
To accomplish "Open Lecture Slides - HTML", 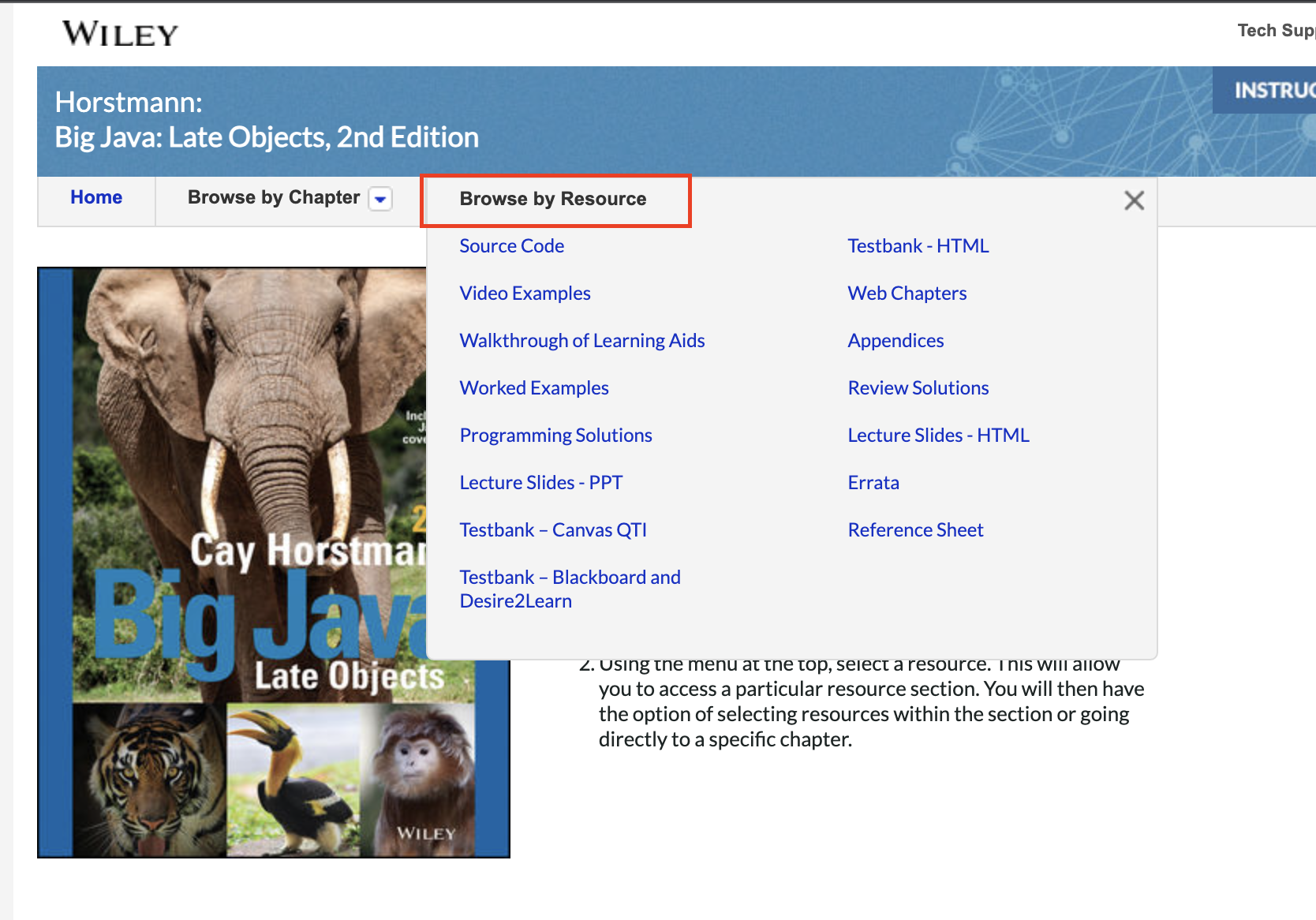I will pyautogui.click(x=939, y=436).
